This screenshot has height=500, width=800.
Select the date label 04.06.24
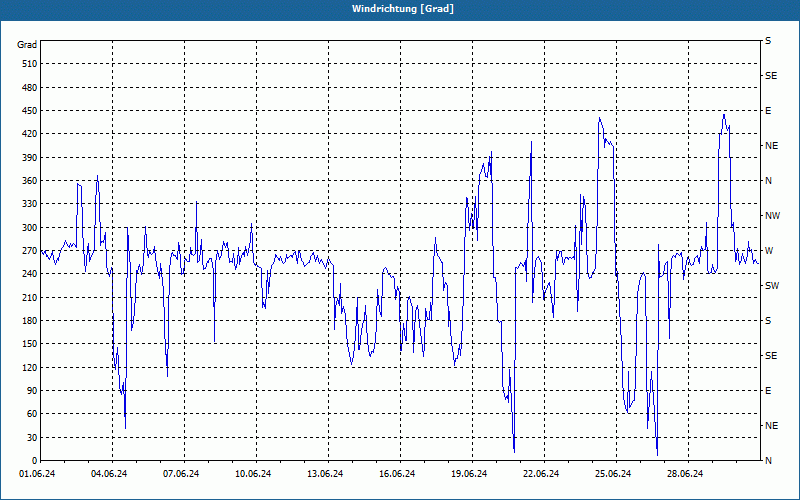109,474
